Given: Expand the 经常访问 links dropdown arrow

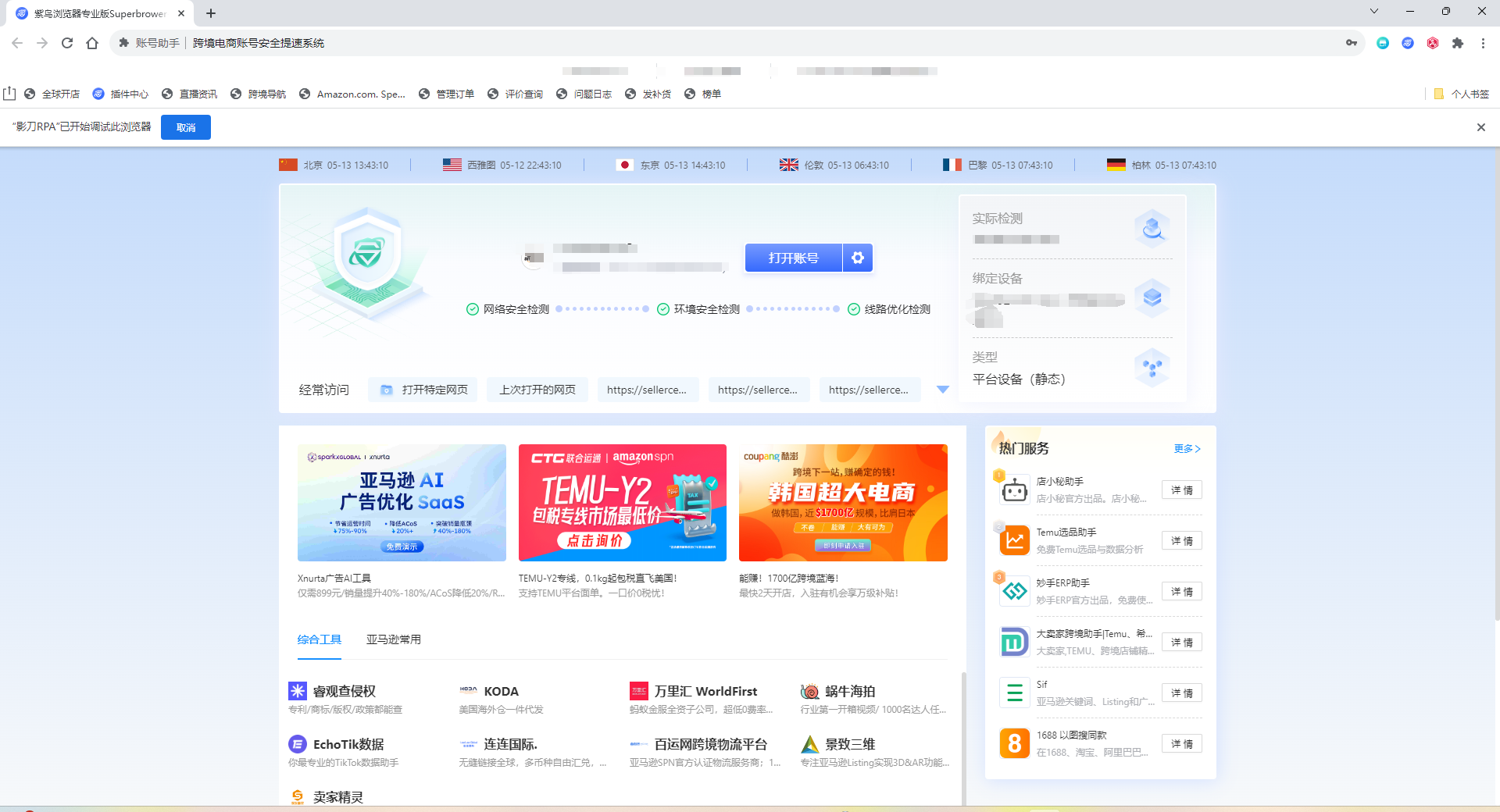Looking at the screenshot, I should 943,390.
